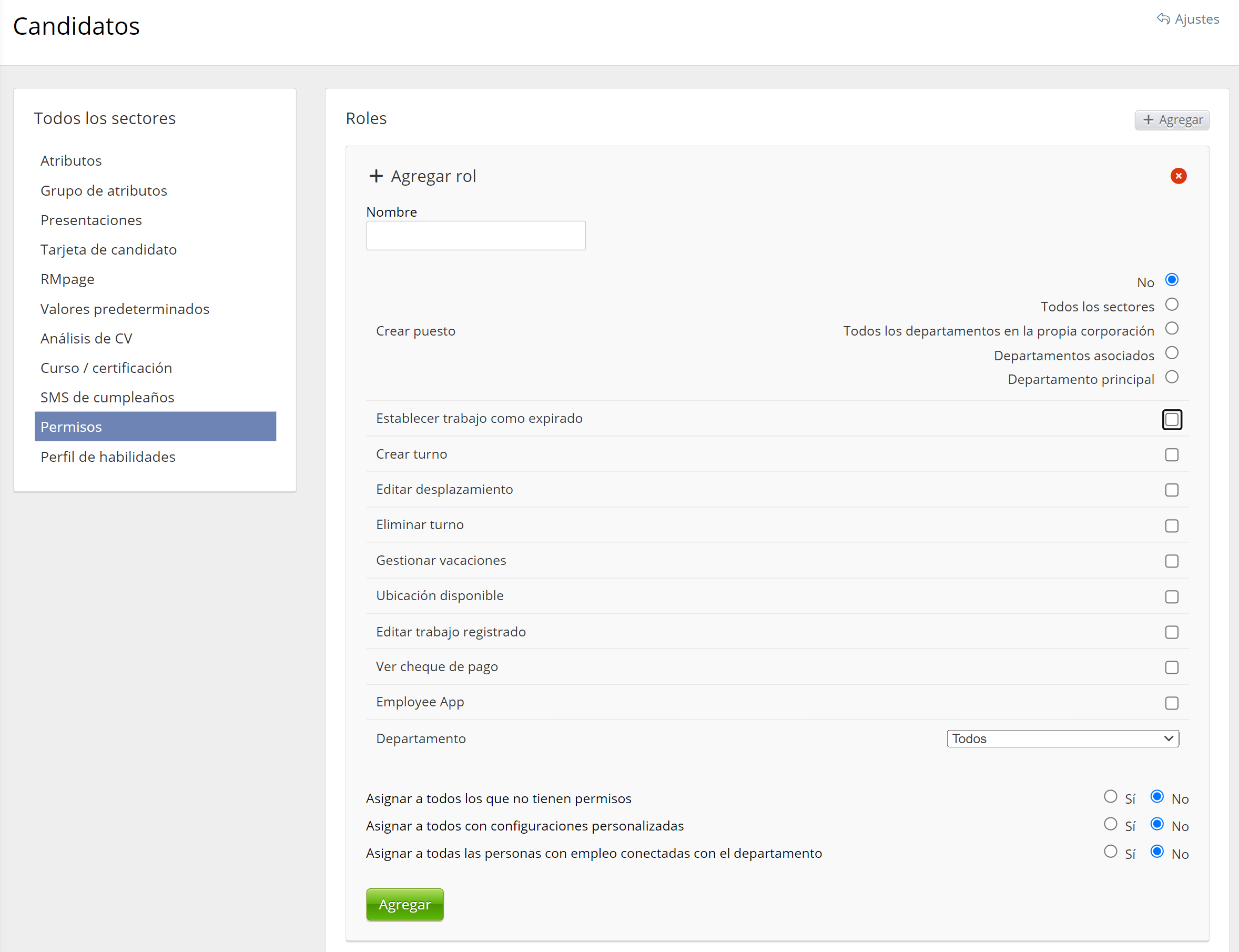Open Atributos in the sidebar
Image resolution: width=1239 pixels, height=952 pixels.
point(71,161)
